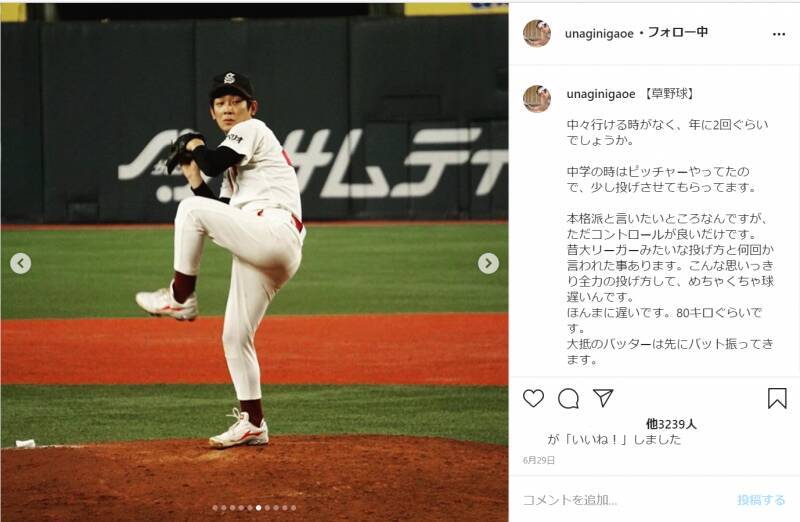Click the pitcher photo in the post

pos(254,262)
